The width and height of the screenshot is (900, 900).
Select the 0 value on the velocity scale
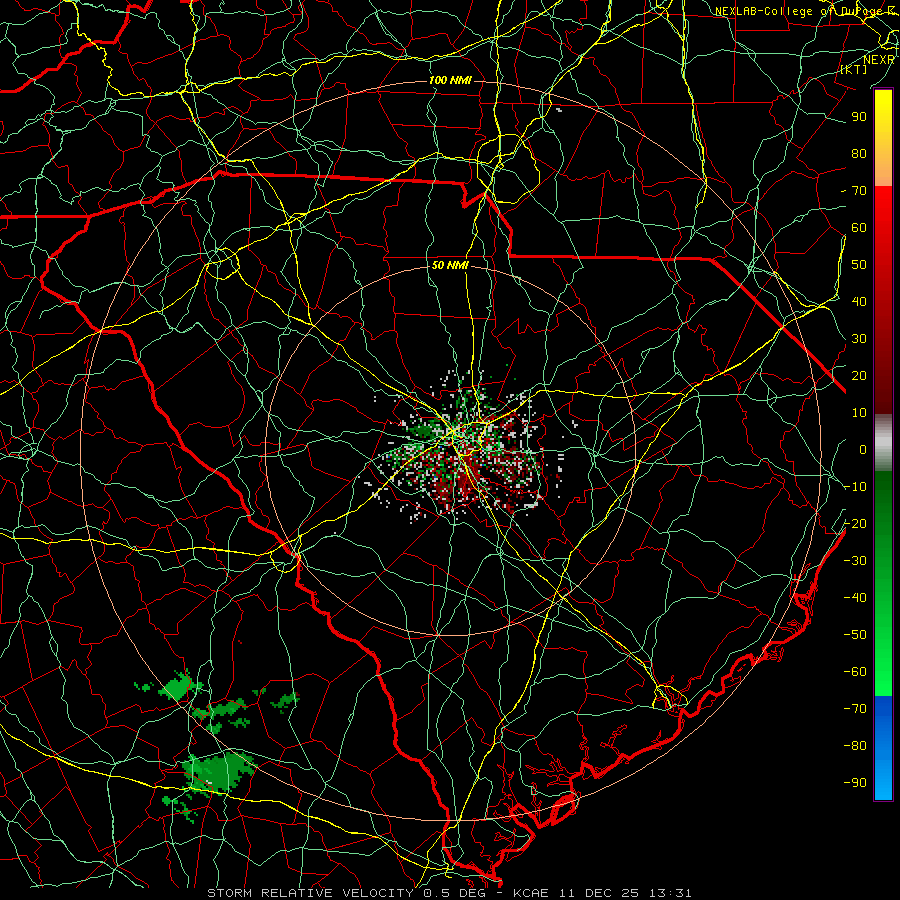863,449
